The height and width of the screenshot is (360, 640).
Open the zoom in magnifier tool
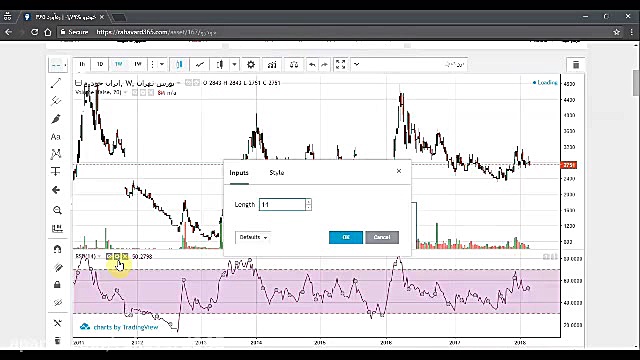[x=57, y=210]
